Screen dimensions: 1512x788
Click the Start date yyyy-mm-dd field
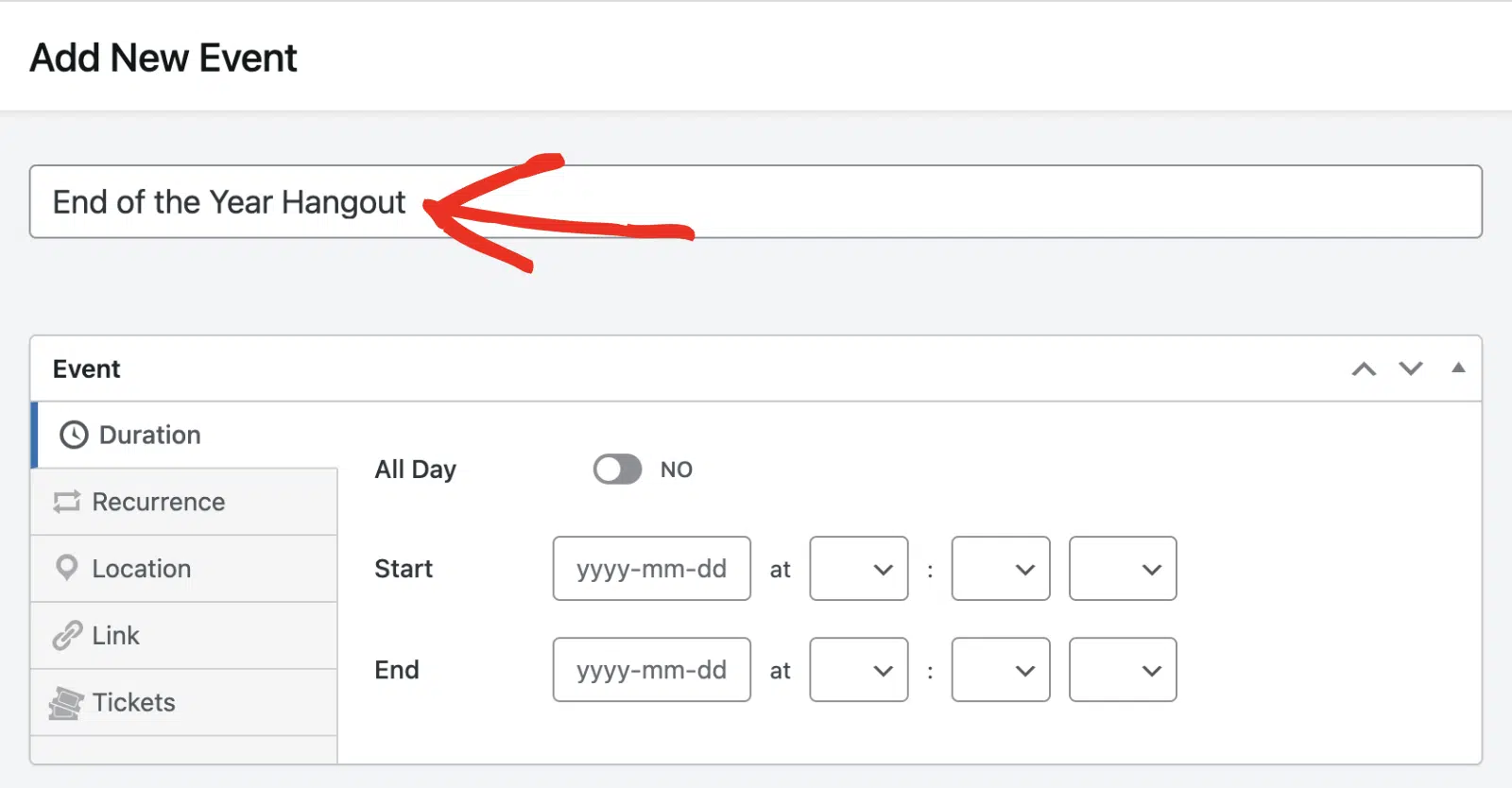coord(652,569)
